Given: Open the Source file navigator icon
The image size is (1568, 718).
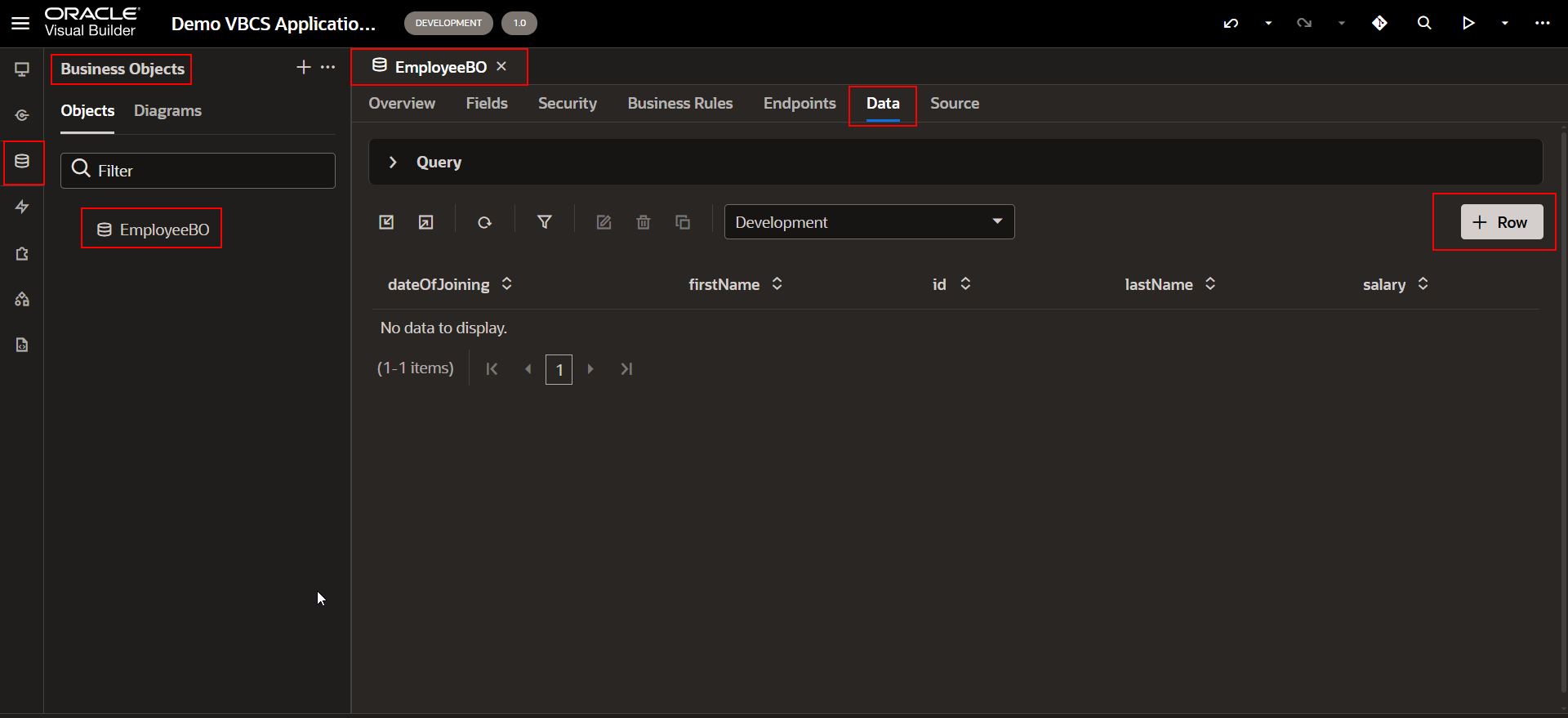Looking at the screenshot, I should pos(22,345).
